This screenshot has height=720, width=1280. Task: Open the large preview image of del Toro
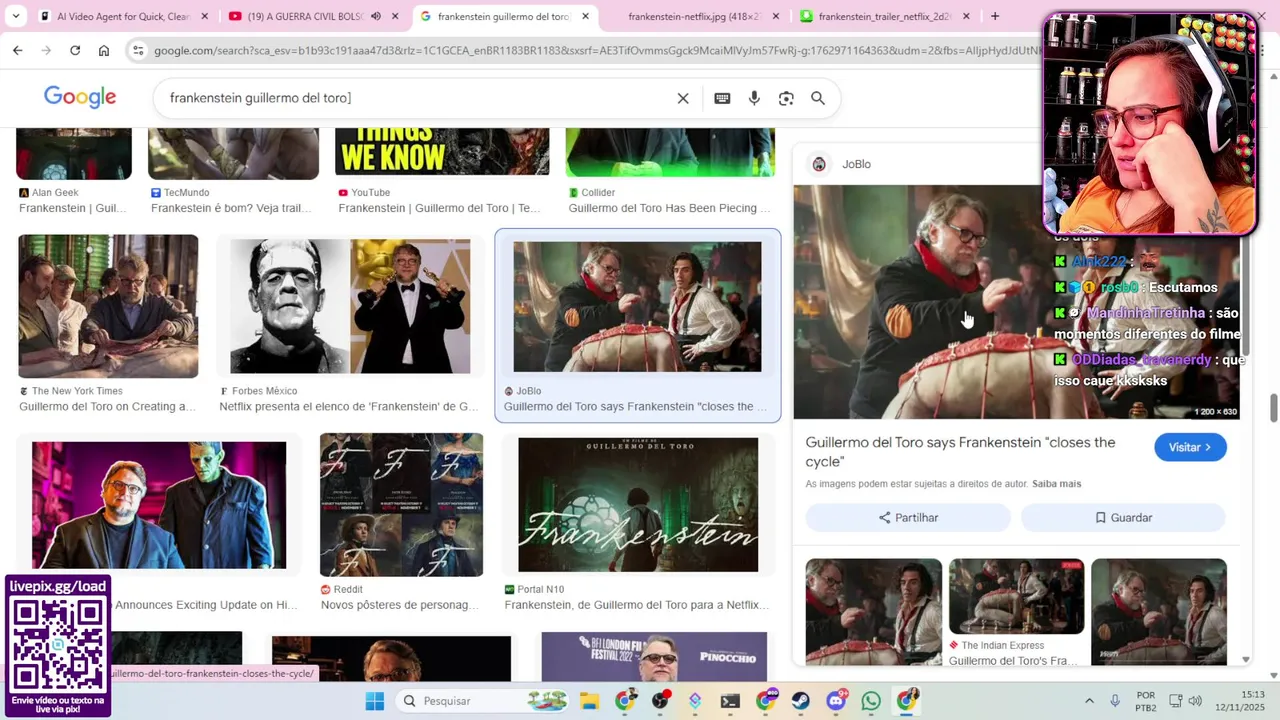click(1016, 302)
